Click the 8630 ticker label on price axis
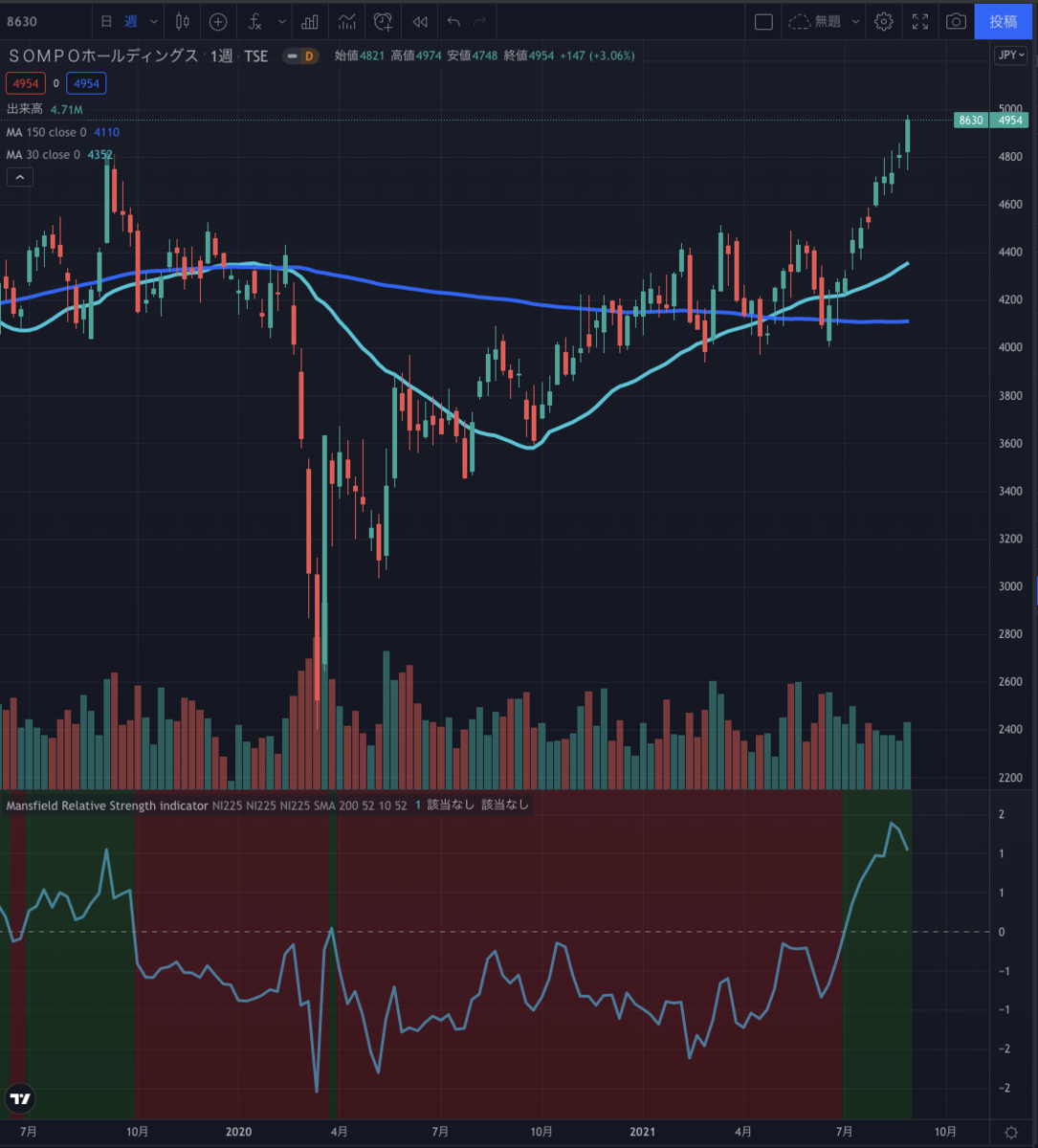This screenshot has height=1148, width=1038. click(x=971, y=121)
